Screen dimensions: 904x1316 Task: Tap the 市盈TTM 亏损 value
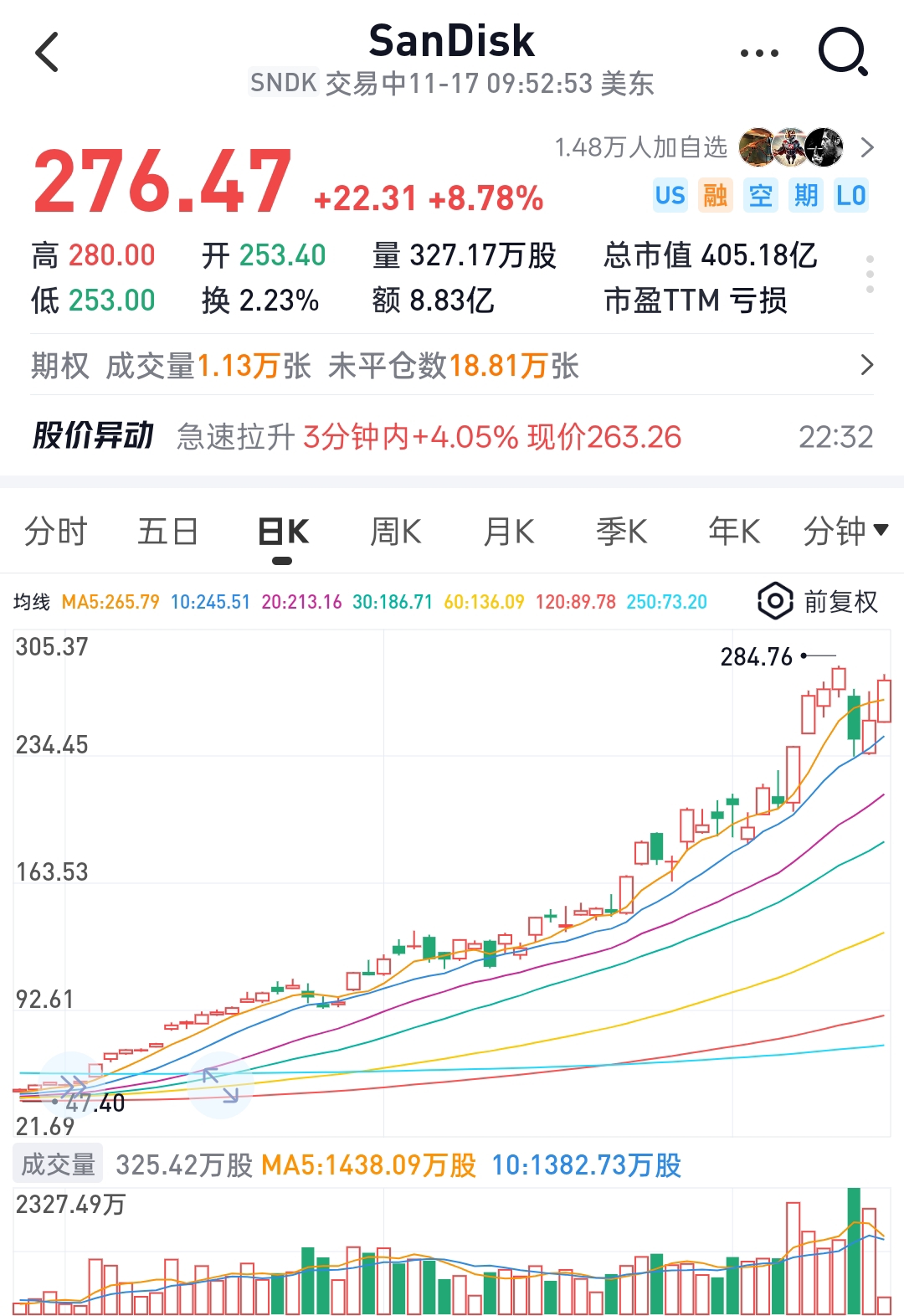tap(696, 300)
